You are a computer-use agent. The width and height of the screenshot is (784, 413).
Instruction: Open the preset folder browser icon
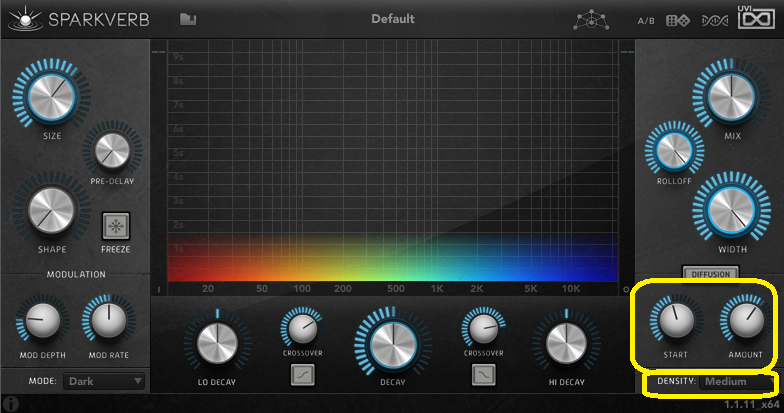click(188, 19)
